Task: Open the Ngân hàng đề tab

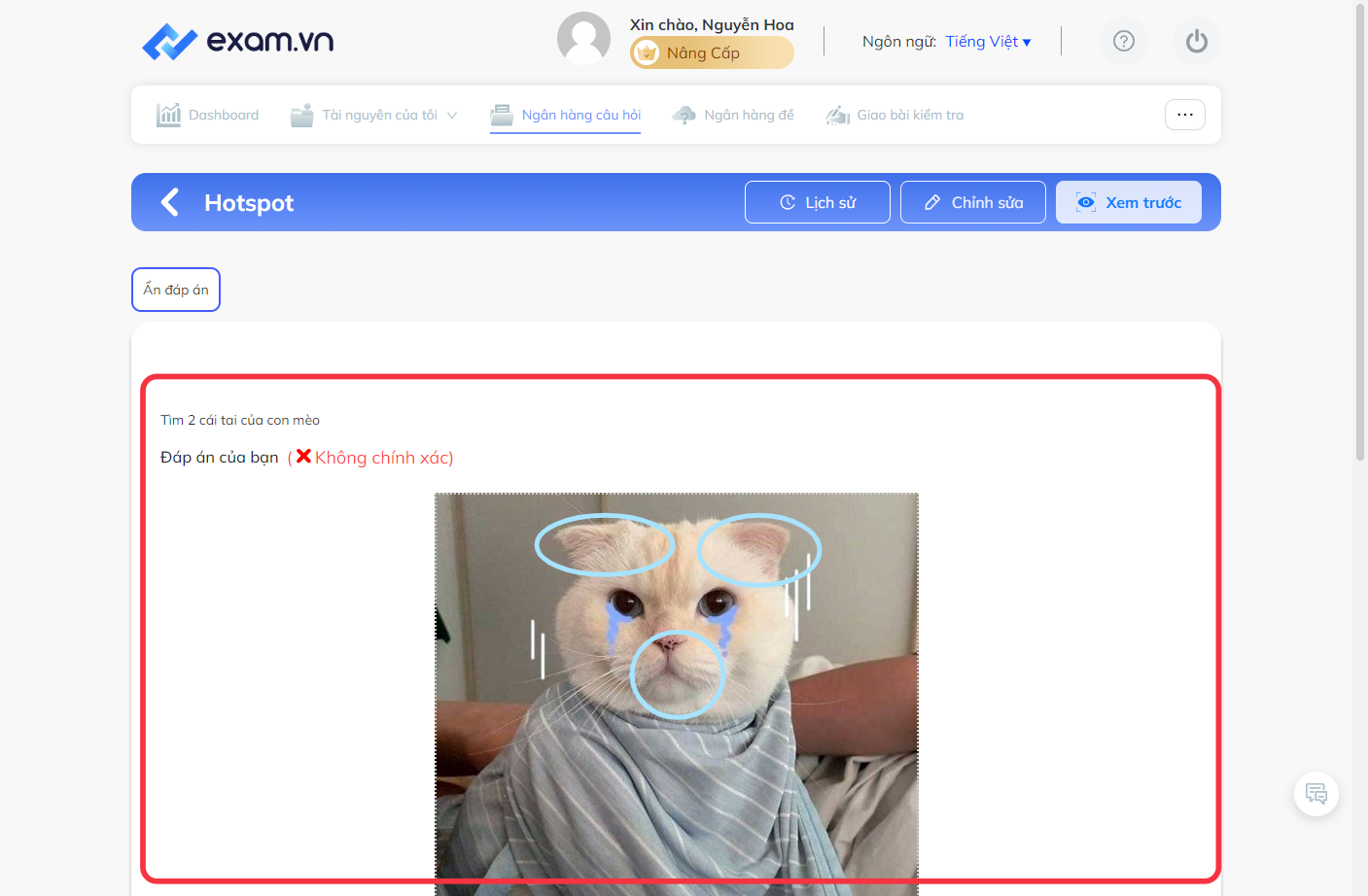Action: pos(733,115)
